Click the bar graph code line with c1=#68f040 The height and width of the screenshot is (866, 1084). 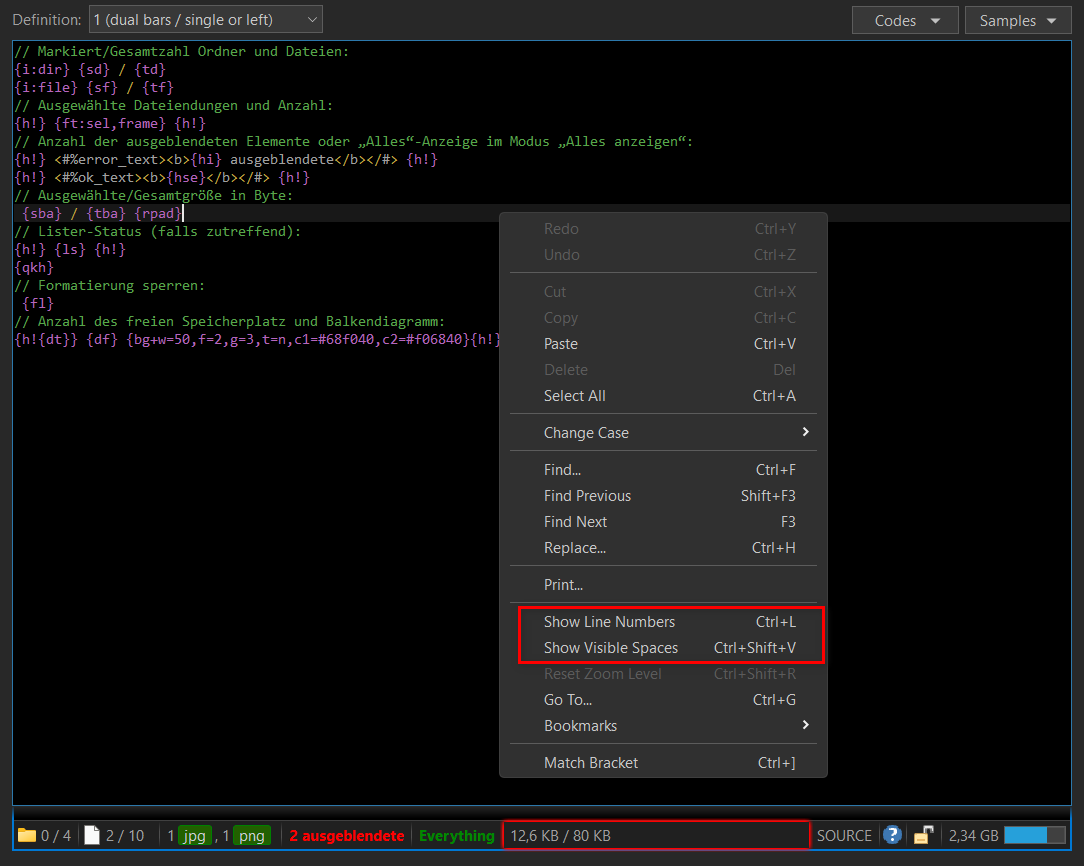257,339
